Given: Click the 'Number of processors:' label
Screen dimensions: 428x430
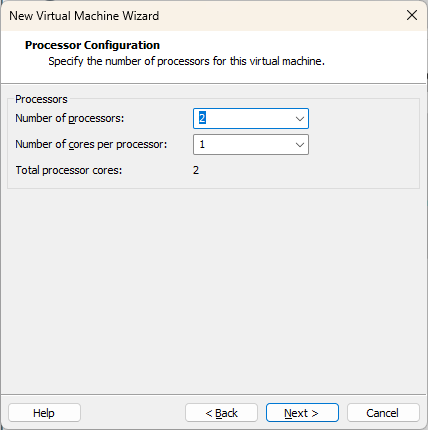Looking at the screenshot, I should [x=70, y=118].
